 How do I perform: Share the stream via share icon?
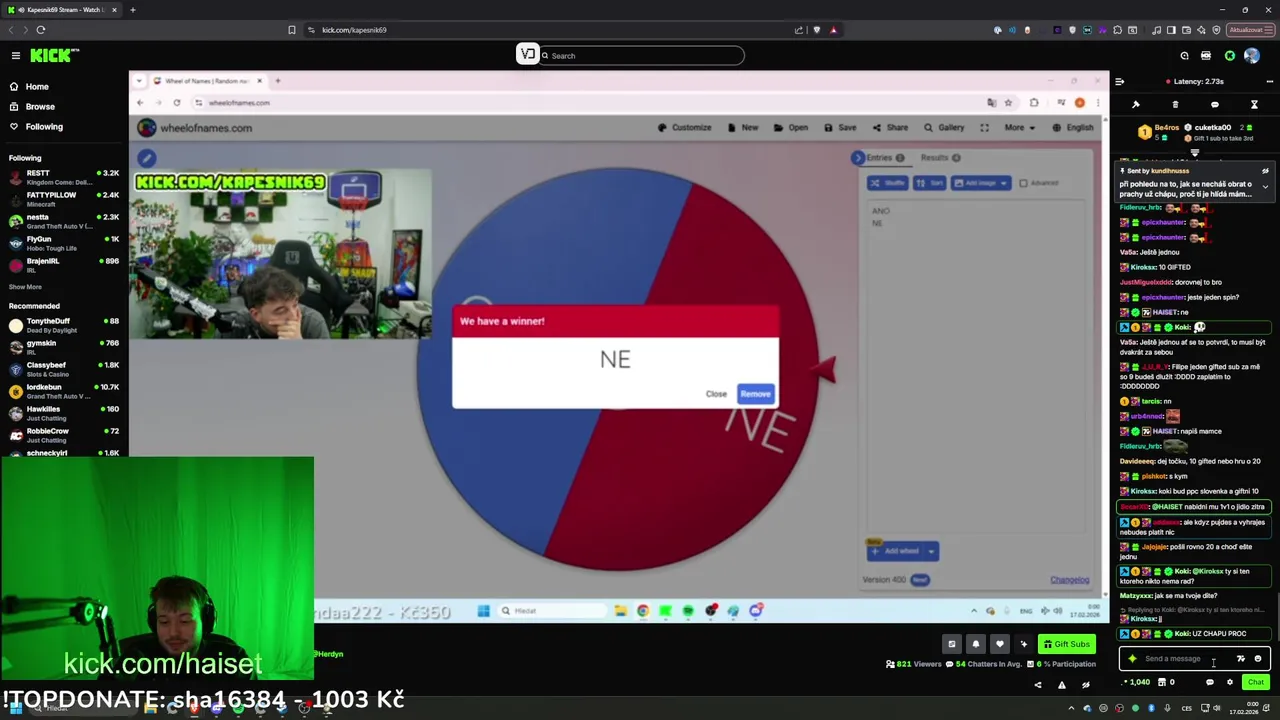pos(1037,685)
